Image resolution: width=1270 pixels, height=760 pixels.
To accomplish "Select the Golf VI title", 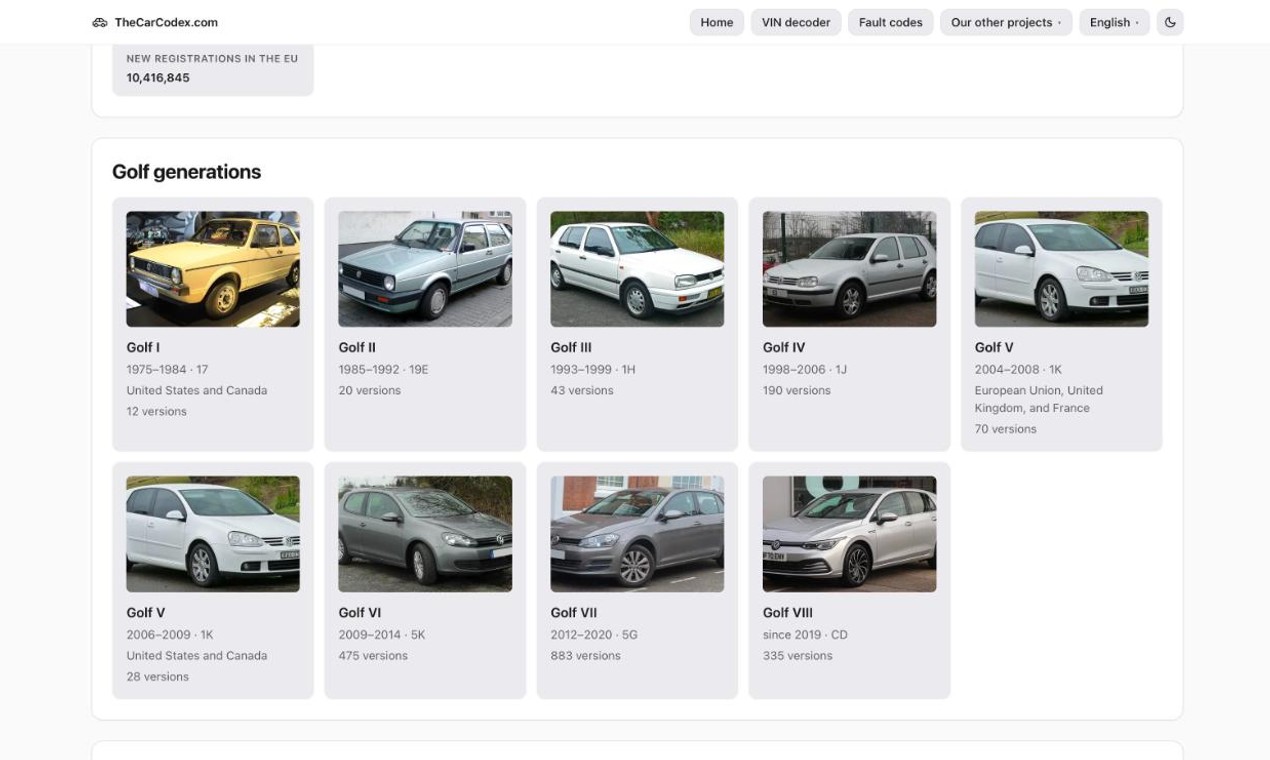I will (360, 612).
